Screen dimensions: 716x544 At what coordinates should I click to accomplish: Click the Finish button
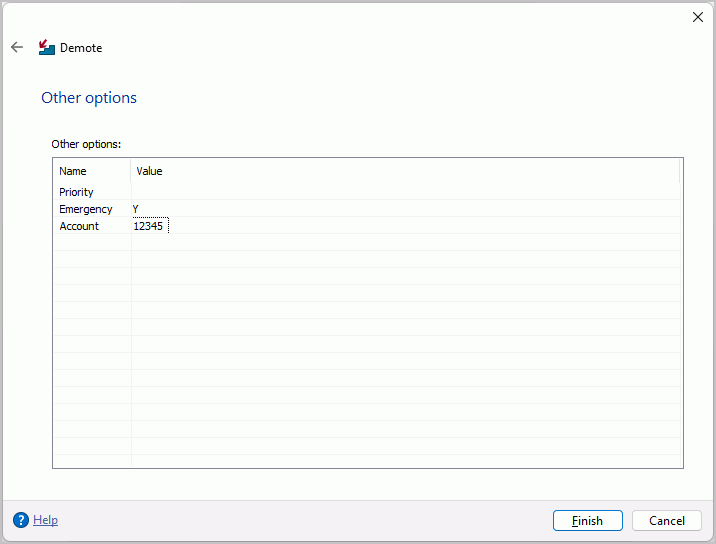(x=587, y=521)
